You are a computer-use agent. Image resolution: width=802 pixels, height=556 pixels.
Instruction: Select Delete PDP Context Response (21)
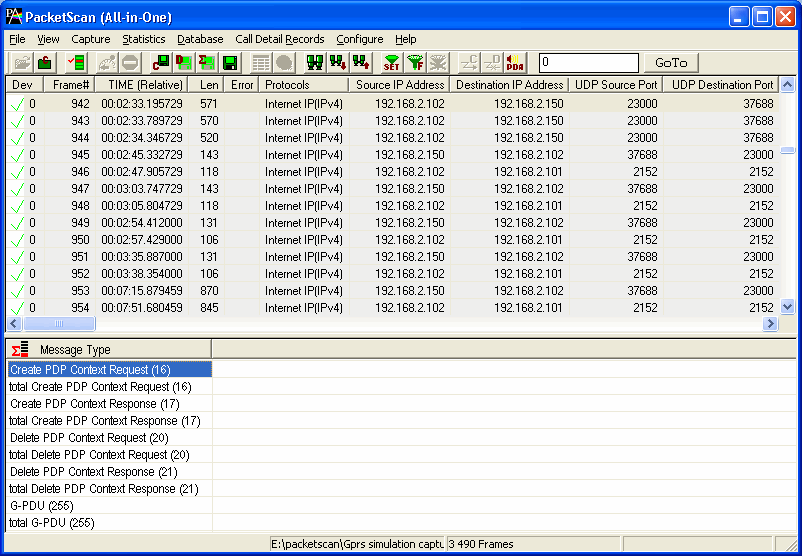[x=109, y=472]
